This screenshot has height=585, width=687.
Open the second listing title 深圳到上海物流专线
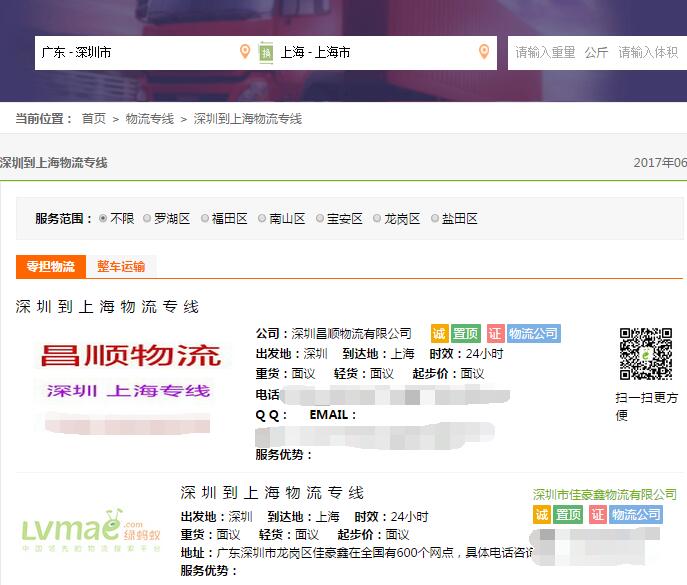point(272,493)
